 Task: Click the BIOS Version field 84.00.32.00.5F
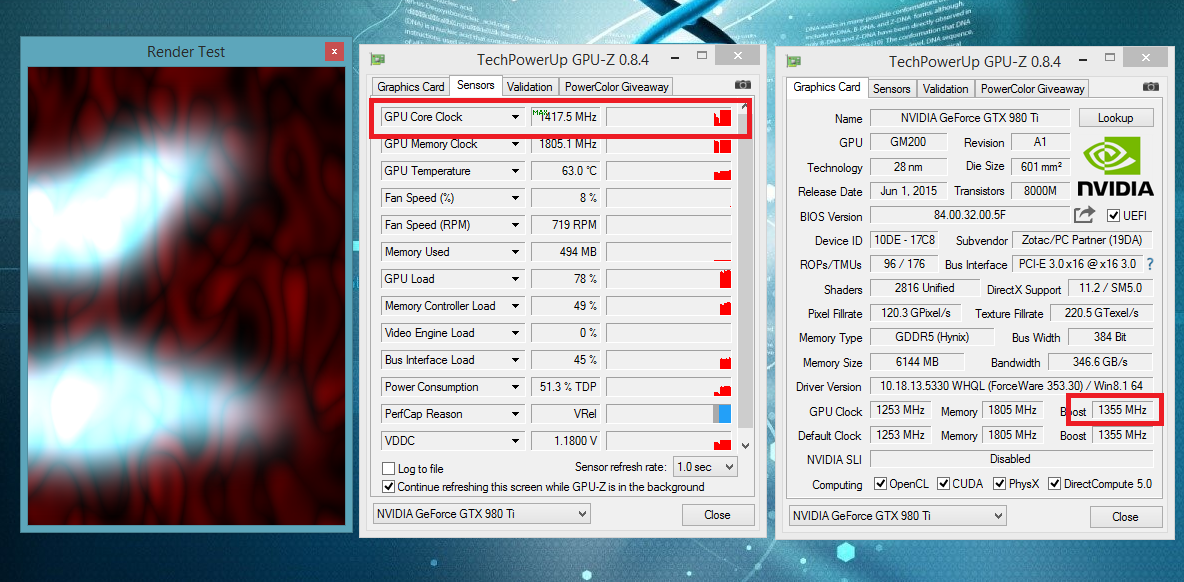coord(970,215)
